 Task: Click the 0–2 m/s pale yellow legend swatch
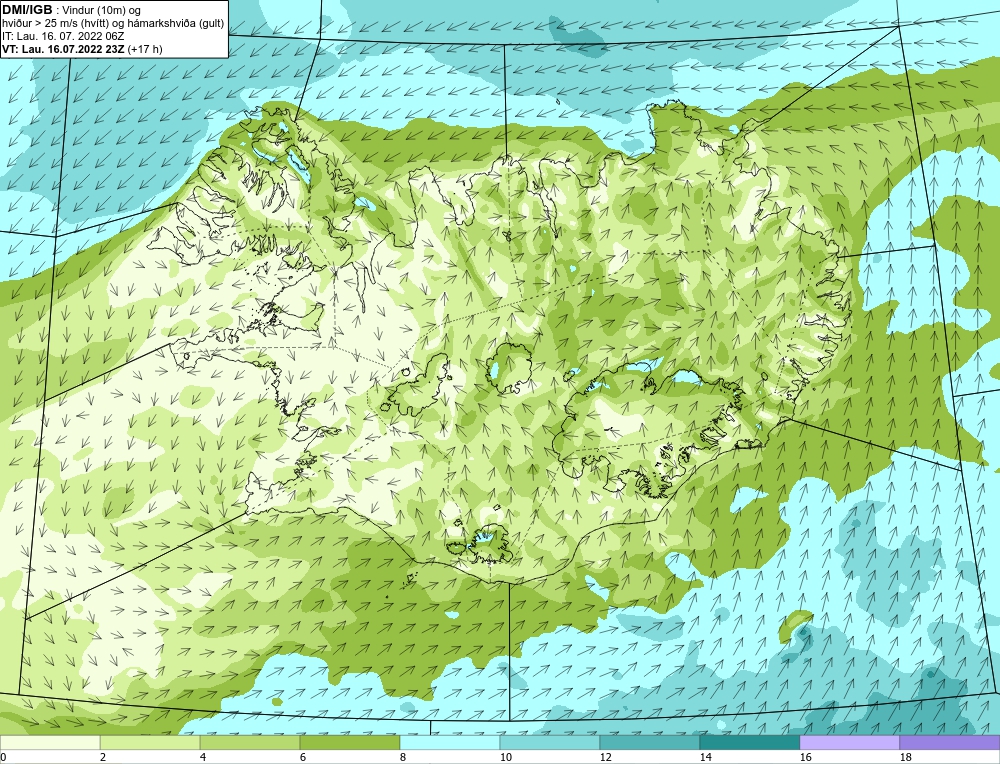point(50,743)
